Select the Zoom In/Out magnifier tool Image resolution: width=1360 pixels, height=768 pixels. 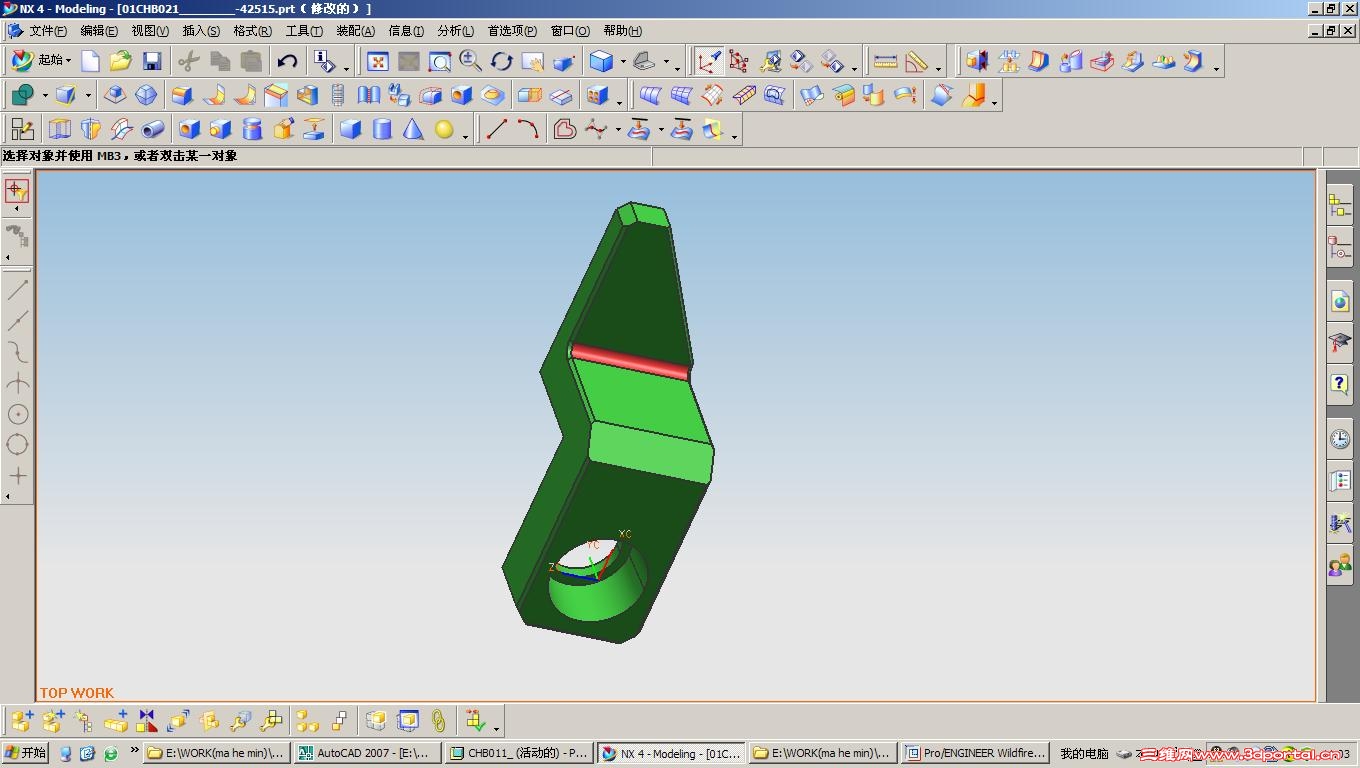click(471, 62)
